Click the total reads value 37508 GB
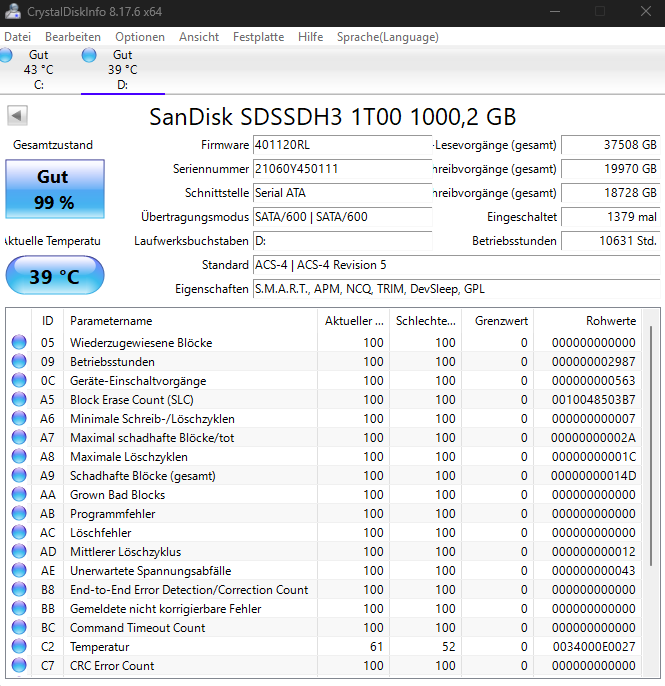This screenshot has width=665, height=686. (610, 145)
